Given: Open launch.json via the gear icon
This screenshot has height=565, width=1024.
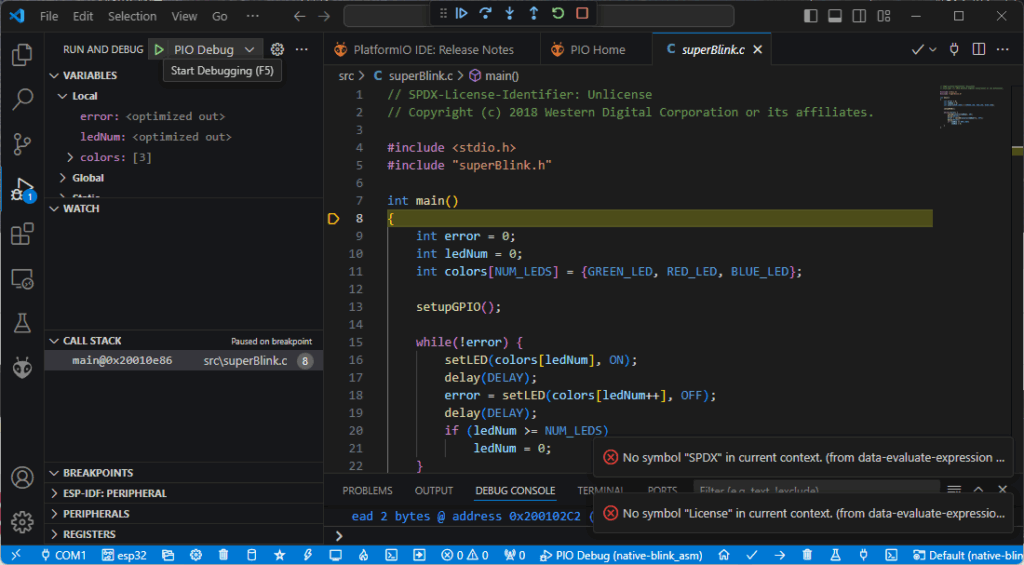Looking at the screenshot, I should (x=278, y=49).
